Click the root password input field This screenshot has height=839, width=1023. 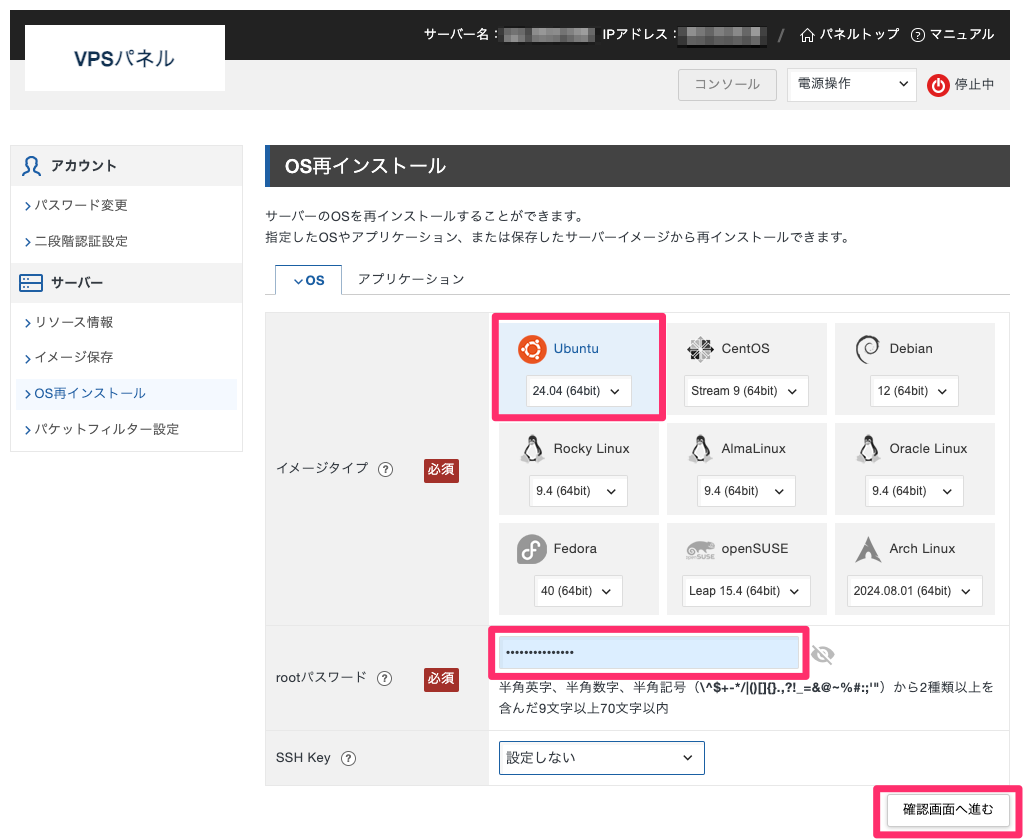650,652
